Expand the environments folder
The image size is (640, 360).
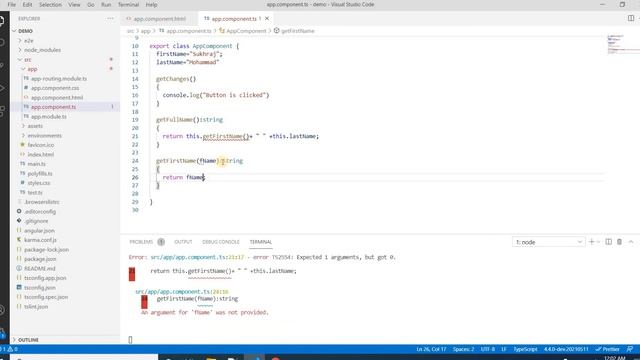coord(44,136)
